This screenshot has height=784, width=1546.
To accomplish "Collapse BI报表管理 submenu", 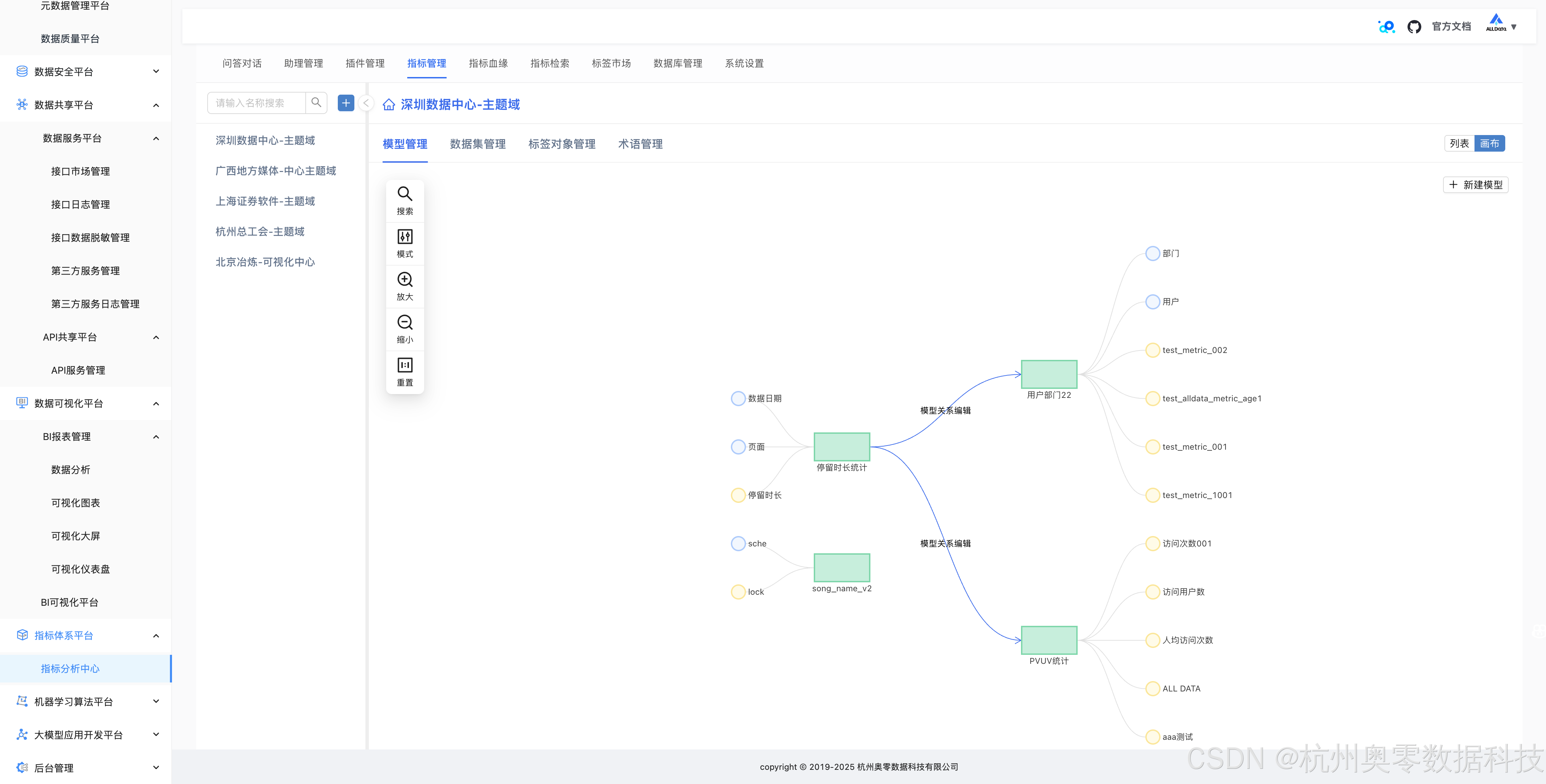I will (x=156, y=437).
